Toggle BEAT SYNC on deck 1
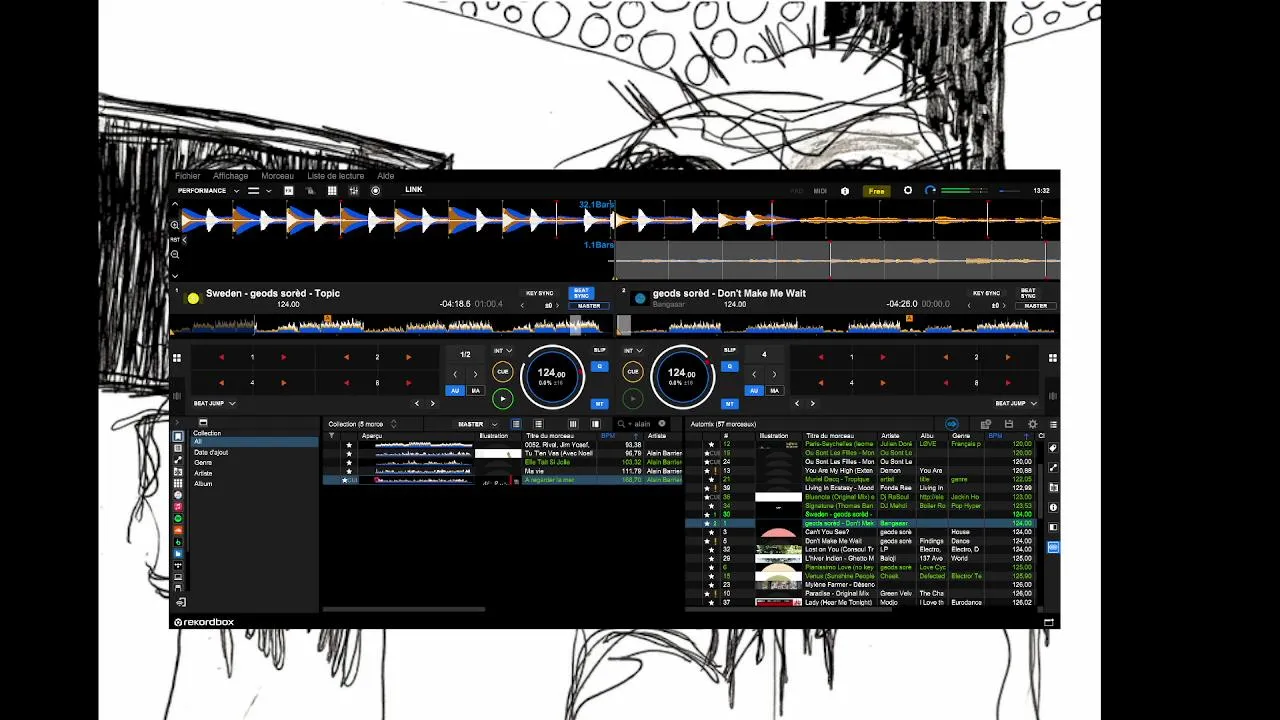 point(581,293)
